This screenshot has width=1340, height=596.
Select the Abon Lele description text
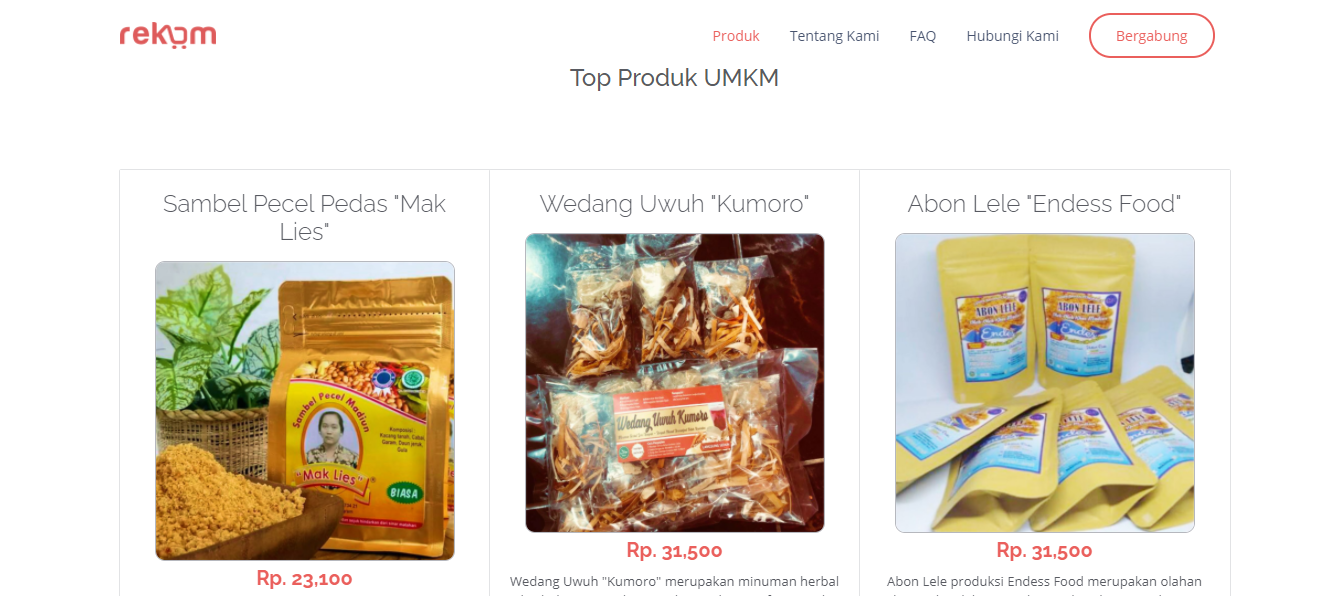pos(1044,584)
